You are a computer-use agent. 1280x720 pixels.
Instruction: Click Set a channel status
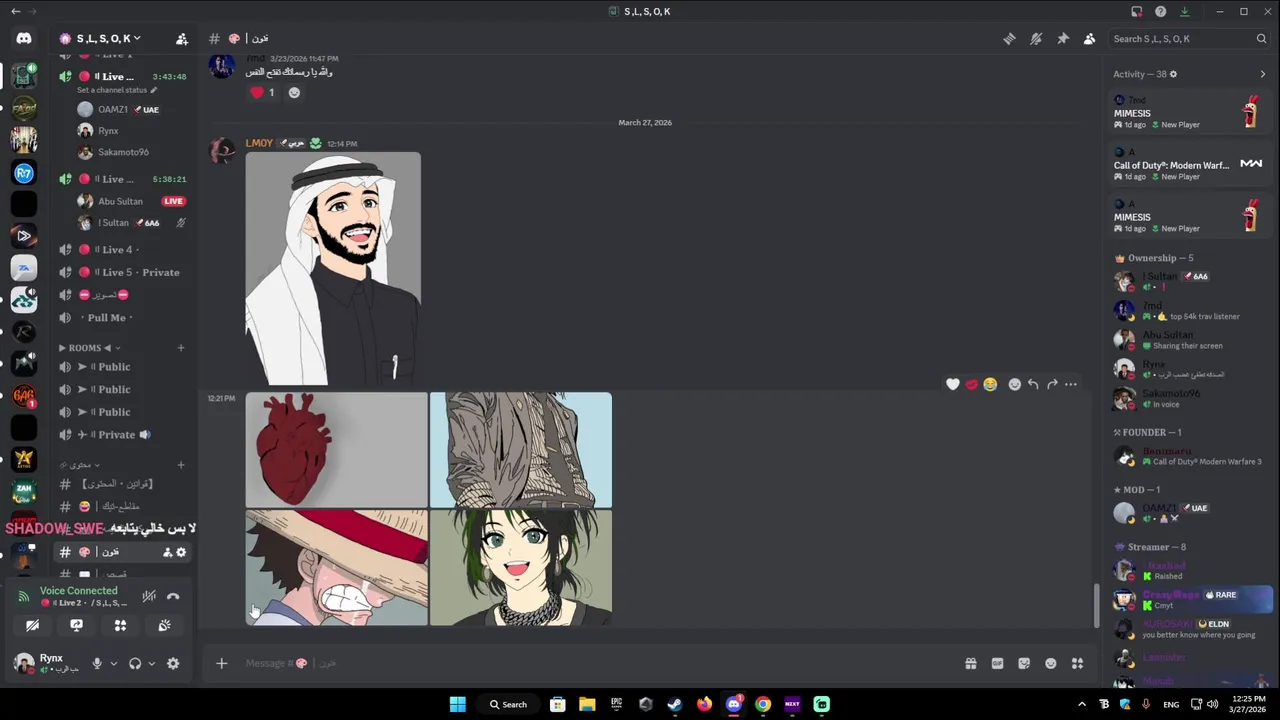coord(117,90)
